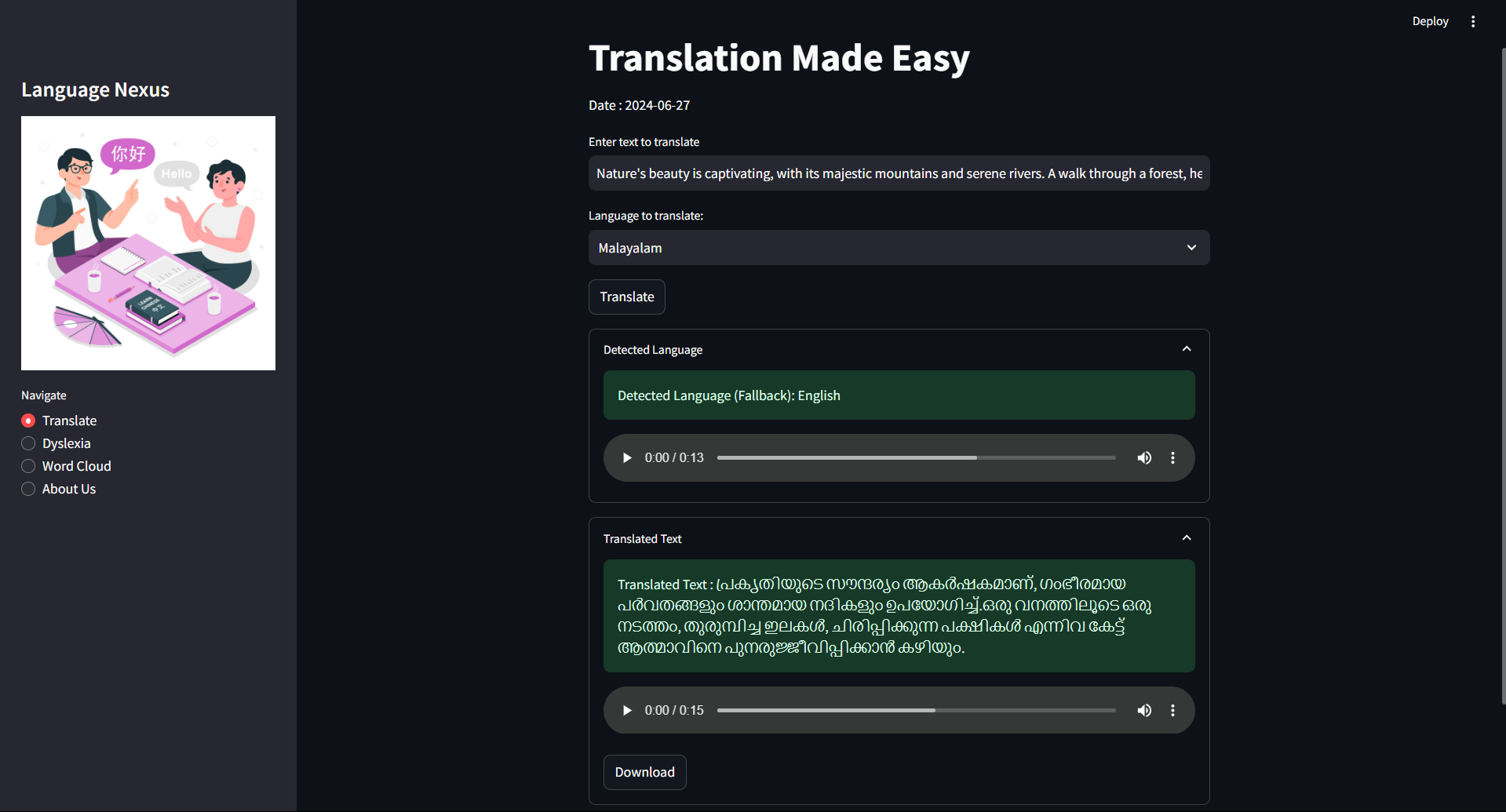Play the Detected Language audio clip
This screenshot has height=812, width=1506.
tap(627, 458)
